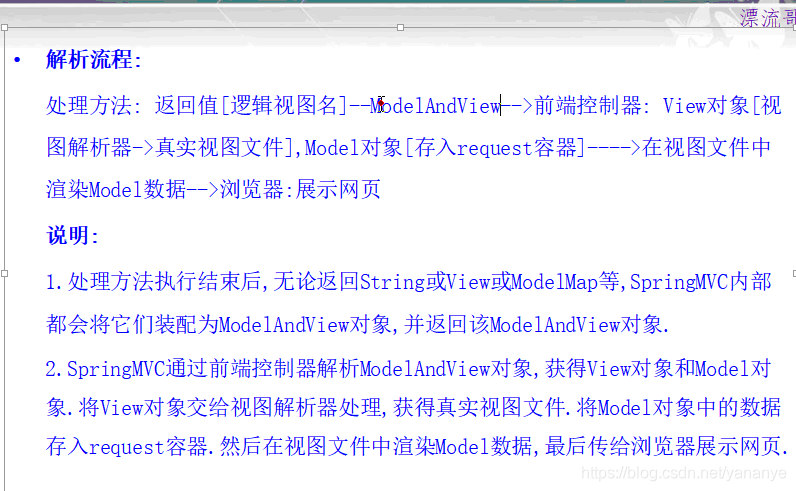Screen dimensions: 796x491
Task: Click "ModelAndView" in the first paragraph line
Action: [436, 106]
